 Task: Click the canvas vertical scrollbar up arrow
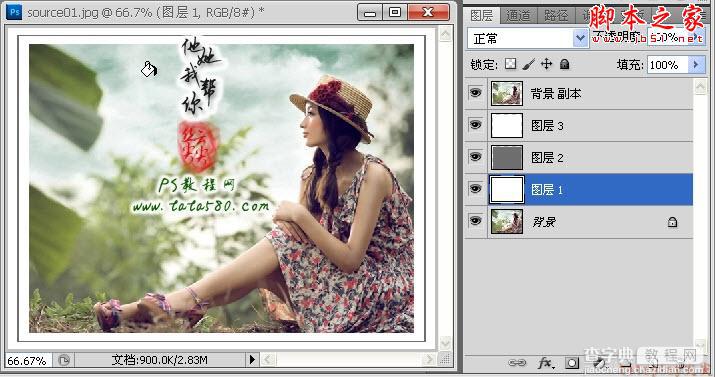445,35
